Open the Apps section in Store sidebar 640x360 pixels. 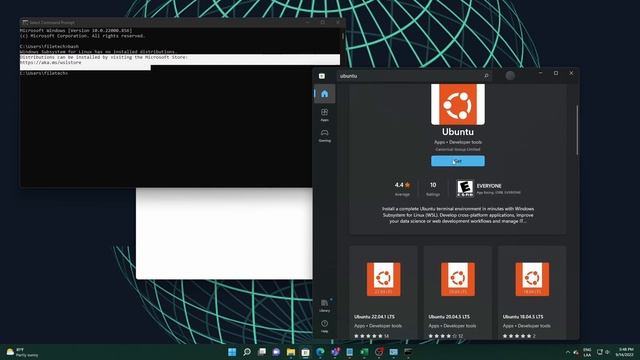click(x=324, y=115)
